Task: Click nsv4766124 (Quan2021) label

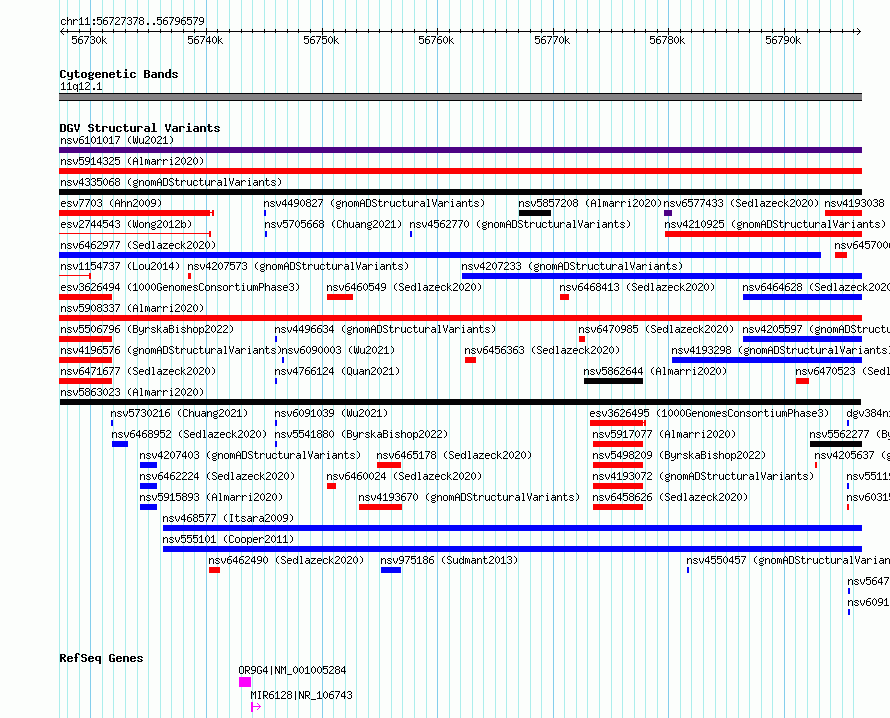Action: pos(337,371)
